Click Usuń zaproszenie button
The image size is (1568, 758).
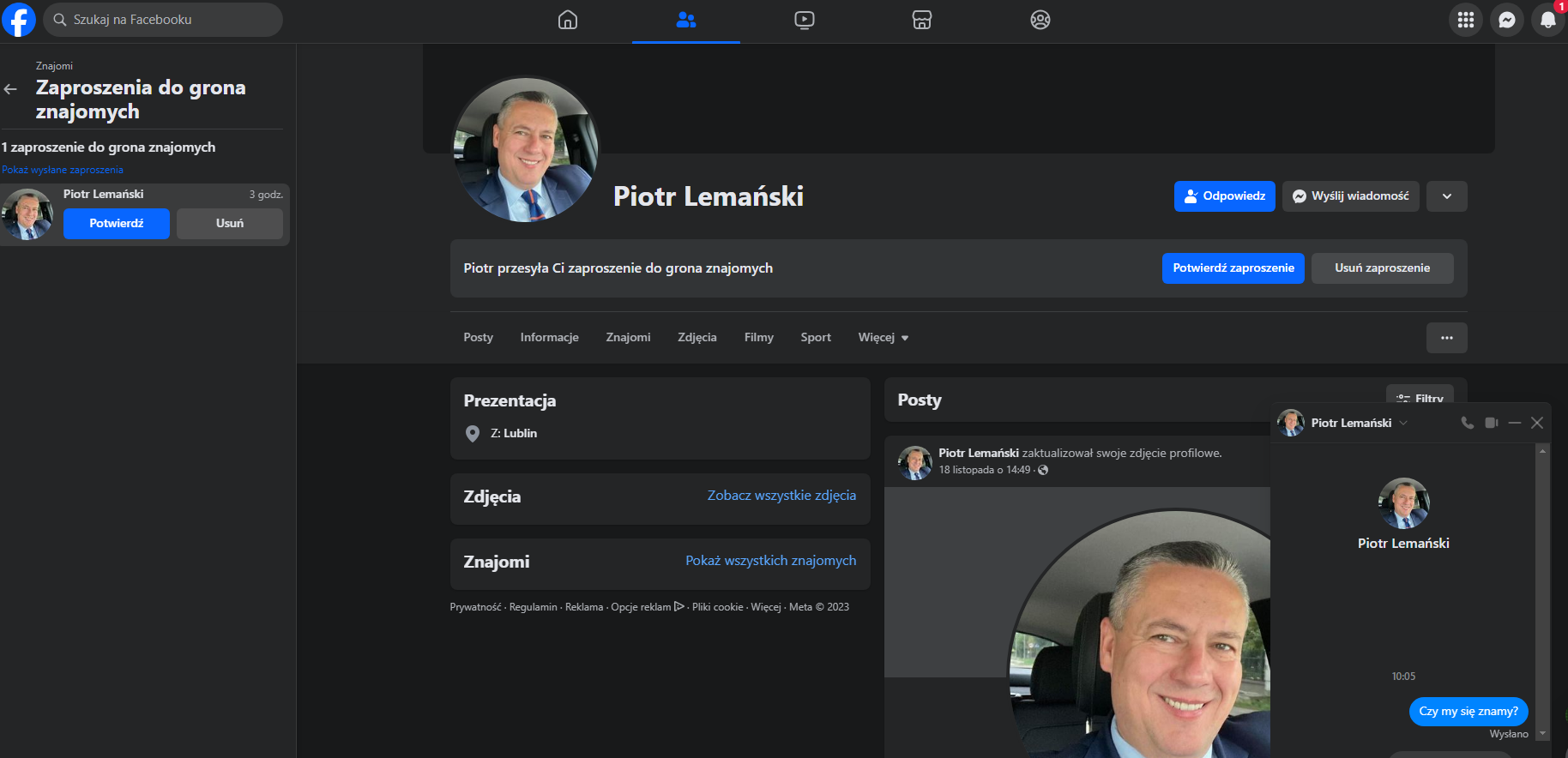[x=1383, y=268]
